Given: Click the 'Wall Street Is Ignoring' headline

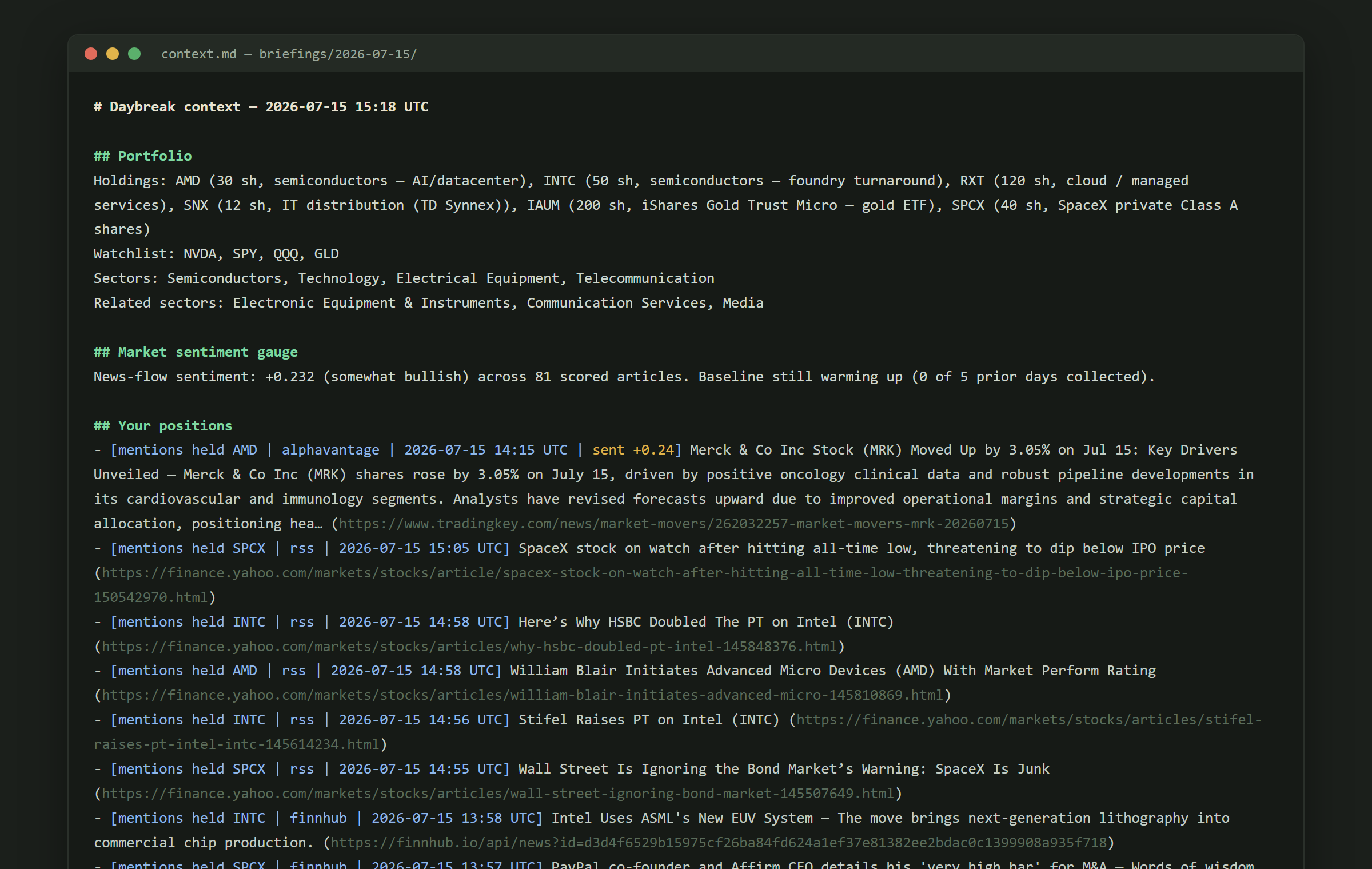Looking at the screenshot, I should click(784, 769).
